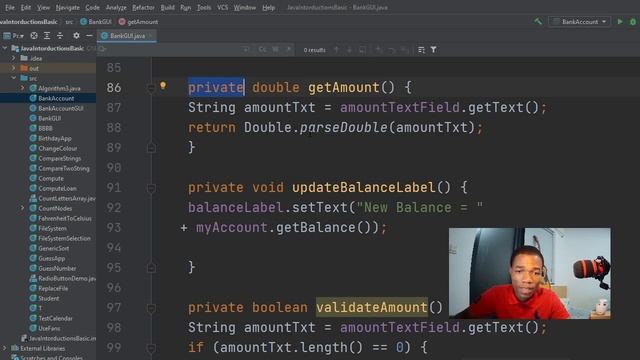The width and height of the screenshot is (640, 360).
Task: Select RadioButtonDemo.java in the project tree
Action: [x=67, y=278]
